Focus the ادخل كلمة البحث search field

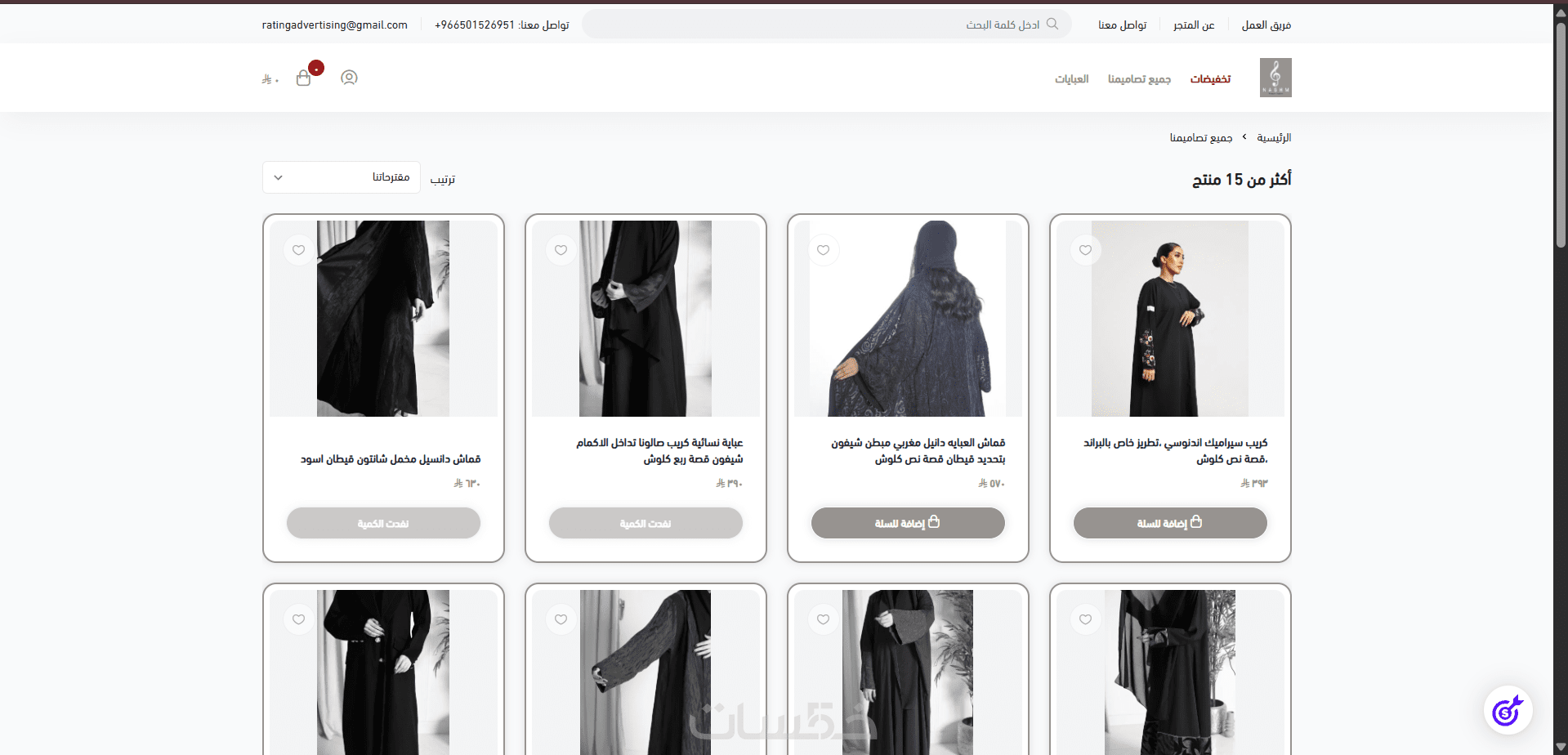pyautogui.click(x=826, y=25)
